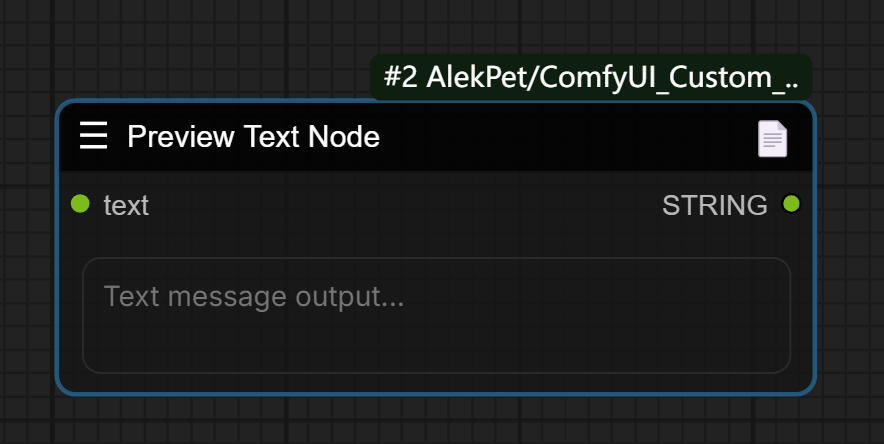Click empty canvas left of the node
The image size is (884, 444).
click(x=27, y=250)
